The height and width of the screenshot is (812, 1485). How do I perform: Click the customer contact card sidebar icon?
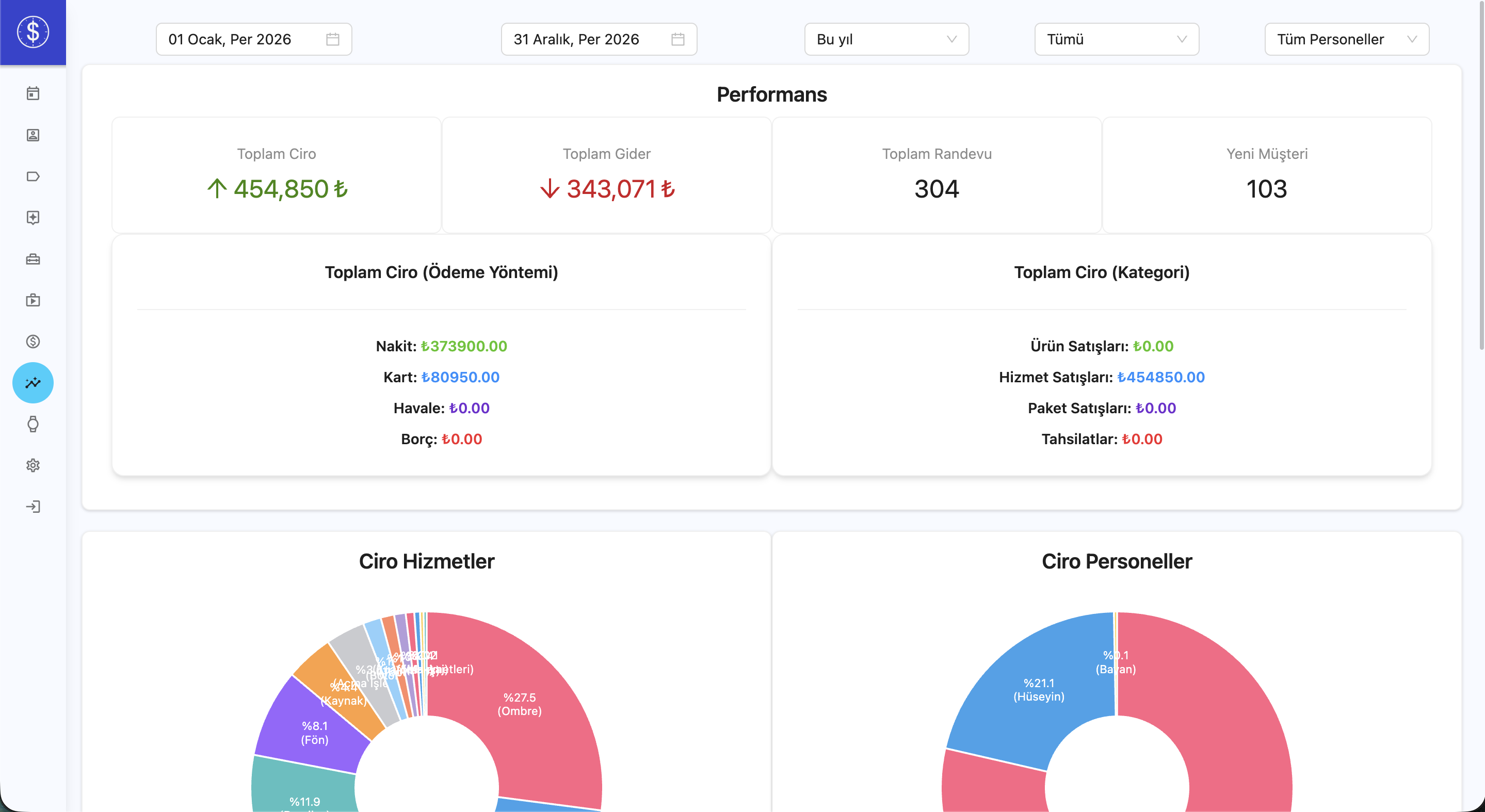pyautogui.click(x=33, y=135)
